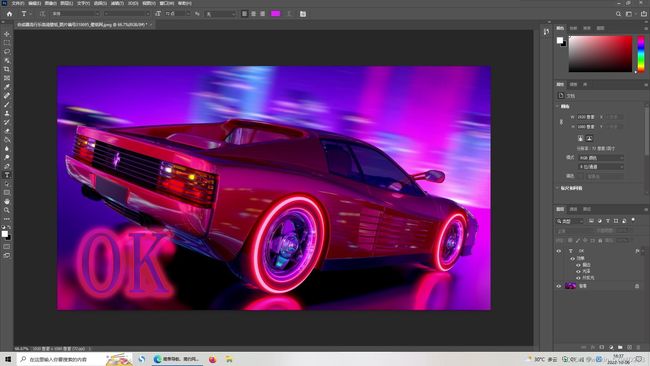Open the color mode dropdown in Properties
650x366 pixels.
click(x=601, y=158)
